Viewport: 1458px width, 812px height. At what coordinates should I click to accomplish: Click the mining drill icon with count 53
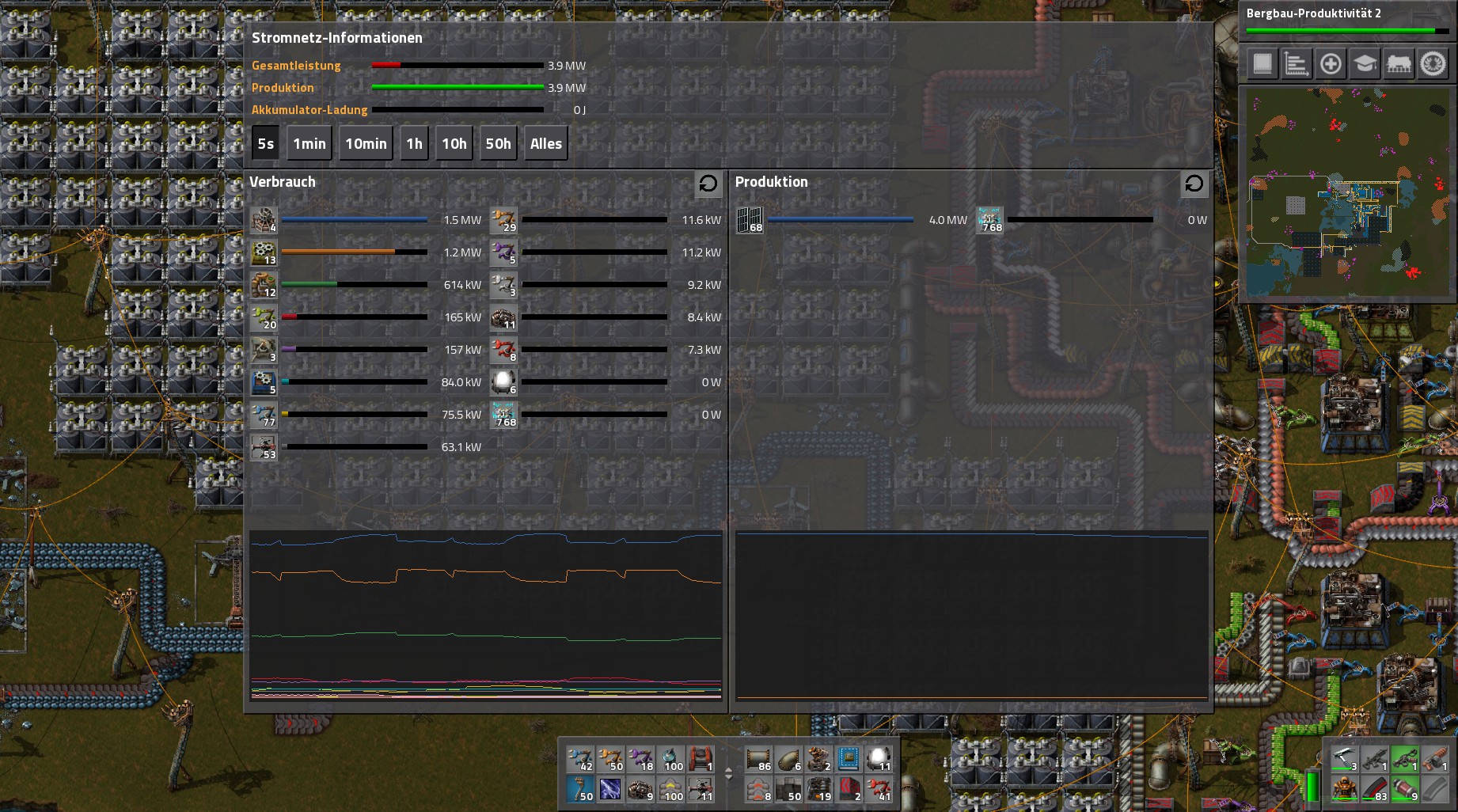(x=264, y=447)
